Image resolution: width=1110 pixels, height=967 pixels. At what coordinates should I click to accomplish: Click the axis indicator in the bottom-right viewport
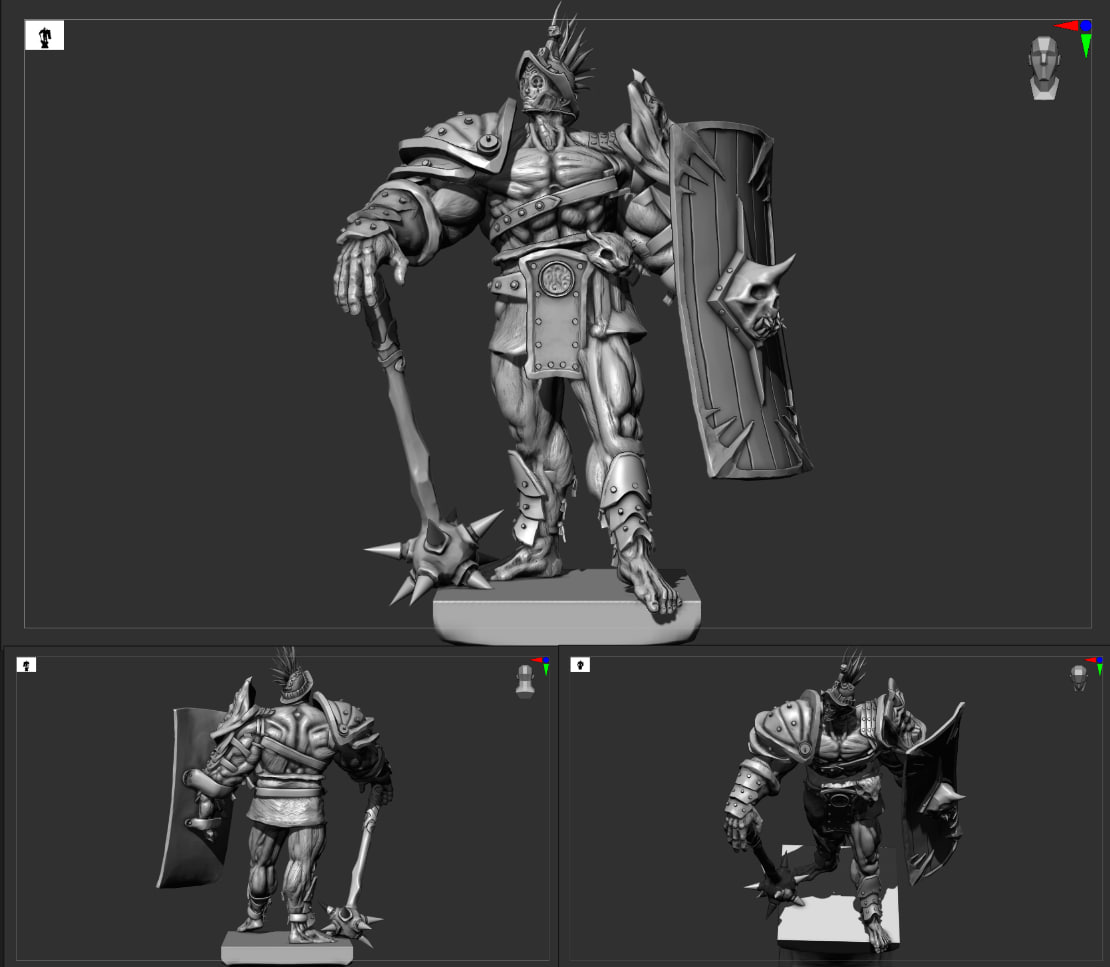pyautogui.click(x=1095, y=665)
